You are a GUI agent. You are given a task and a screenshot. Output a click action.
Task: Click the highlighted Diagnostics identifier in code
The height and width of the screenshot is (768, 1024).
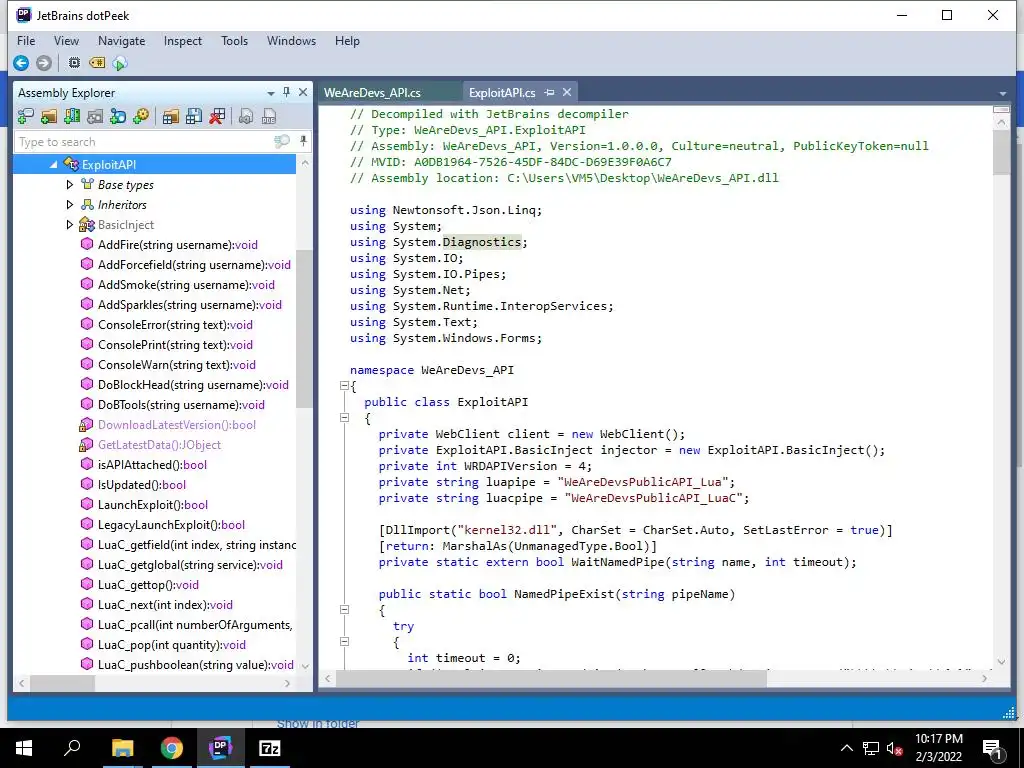coord(482,242)
